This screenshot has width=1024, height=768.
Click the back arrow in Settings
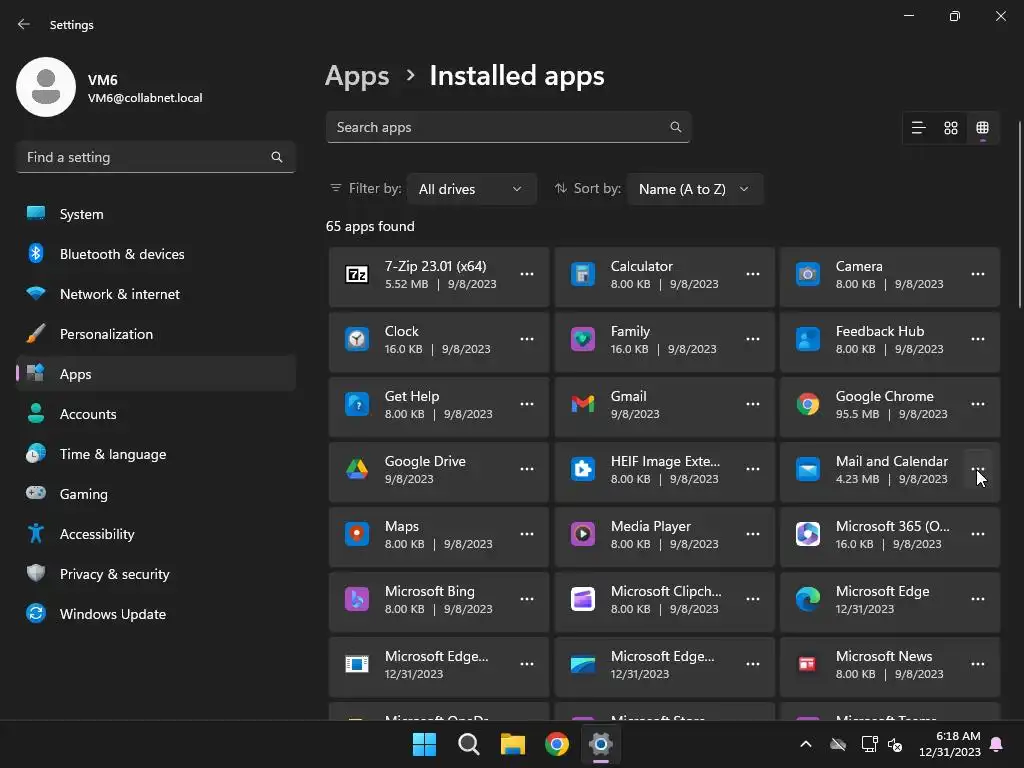pos(24,24)
